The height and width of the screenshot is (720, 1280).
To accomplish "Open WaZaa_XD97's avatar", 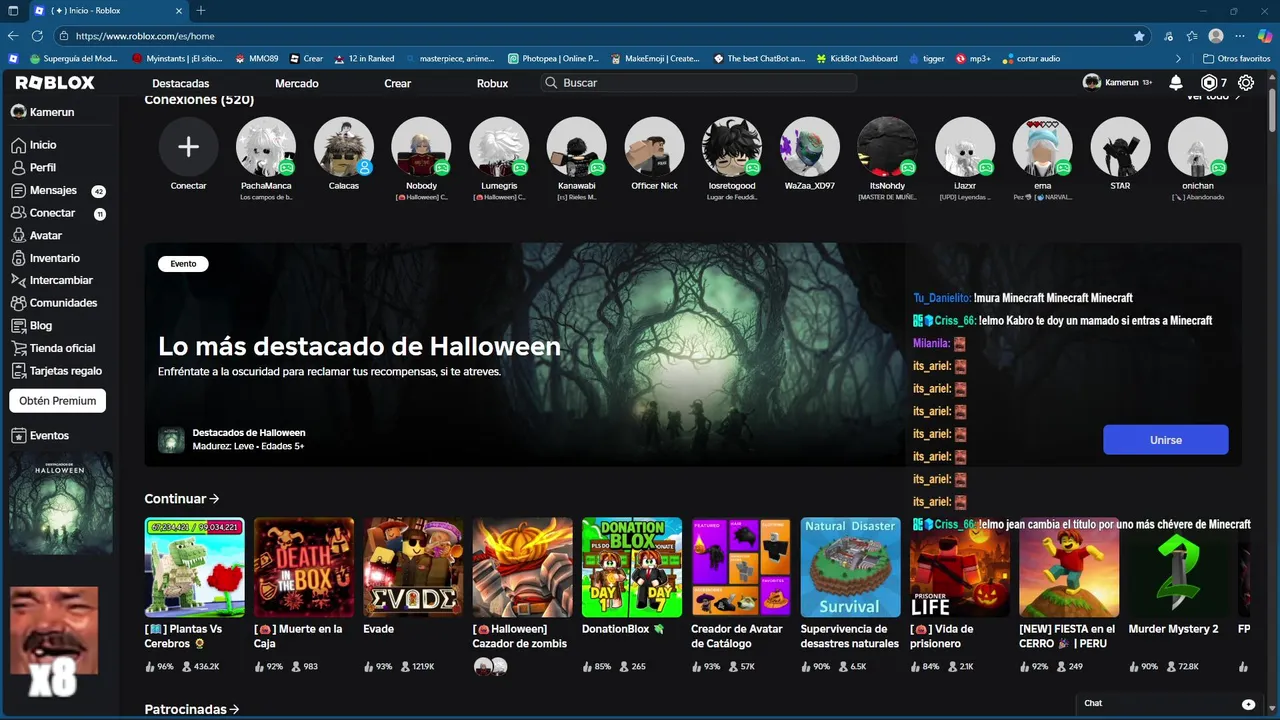I will 810,147.
